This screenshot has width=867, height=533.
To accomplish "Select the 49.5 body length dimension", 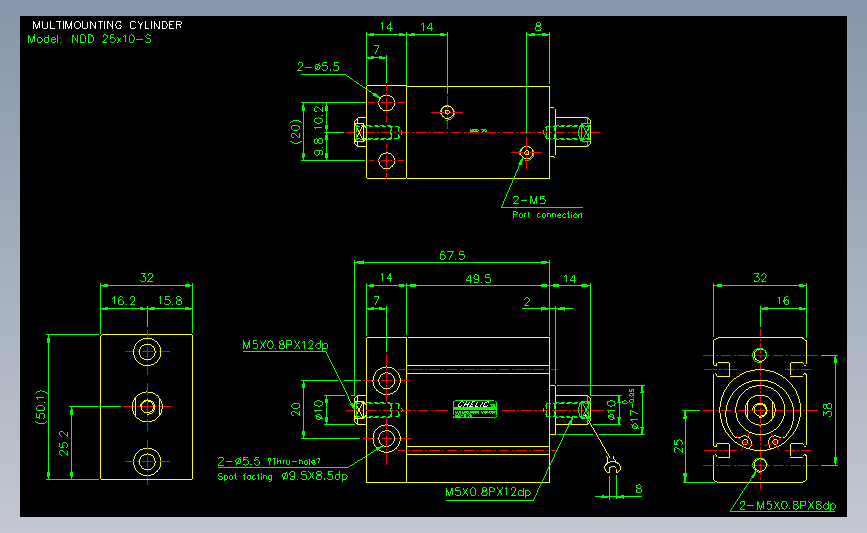I will [x=478, y=279].
